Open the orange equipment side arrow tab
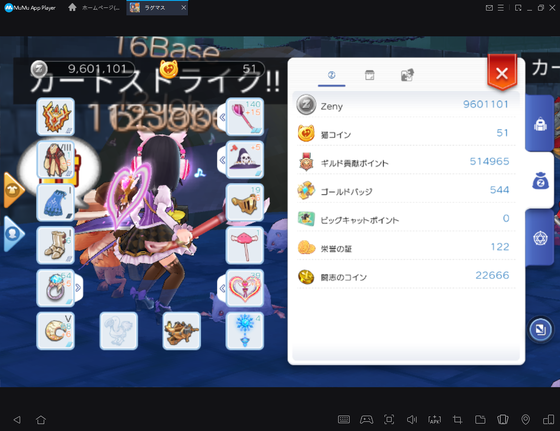560x431 pixels. [x=14, y=190]
